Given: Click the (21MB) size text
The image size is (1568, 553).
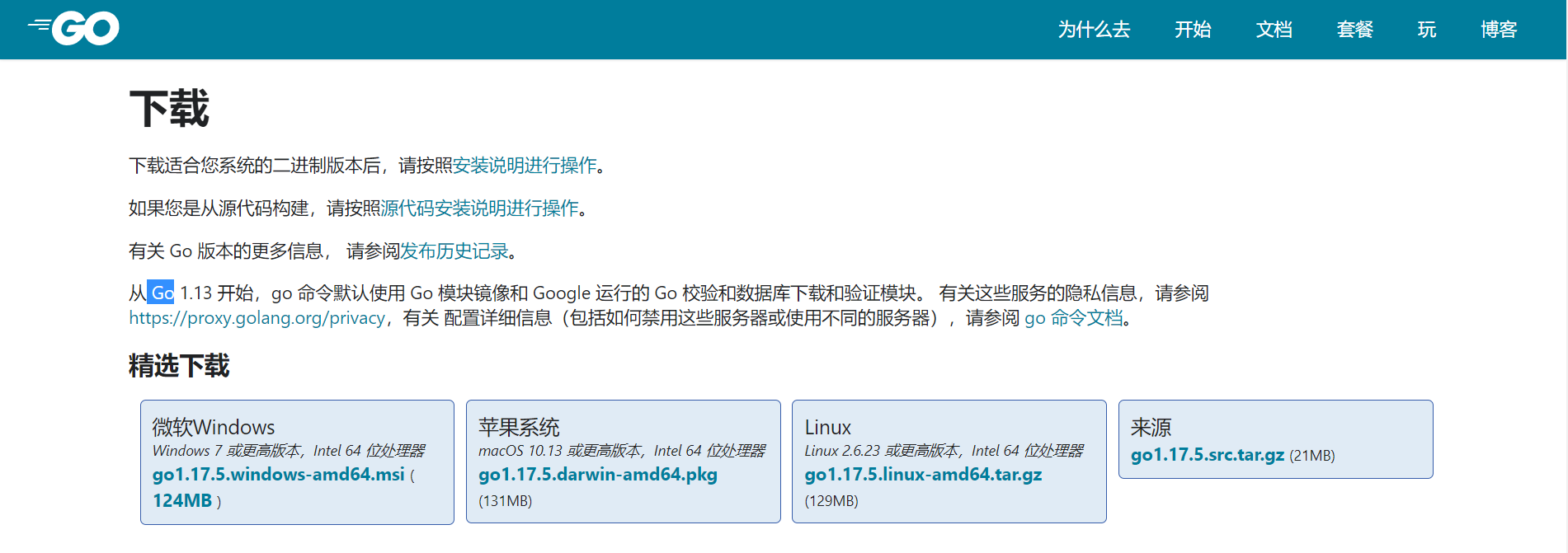Looking at the screenshot, I should 1311,456.
